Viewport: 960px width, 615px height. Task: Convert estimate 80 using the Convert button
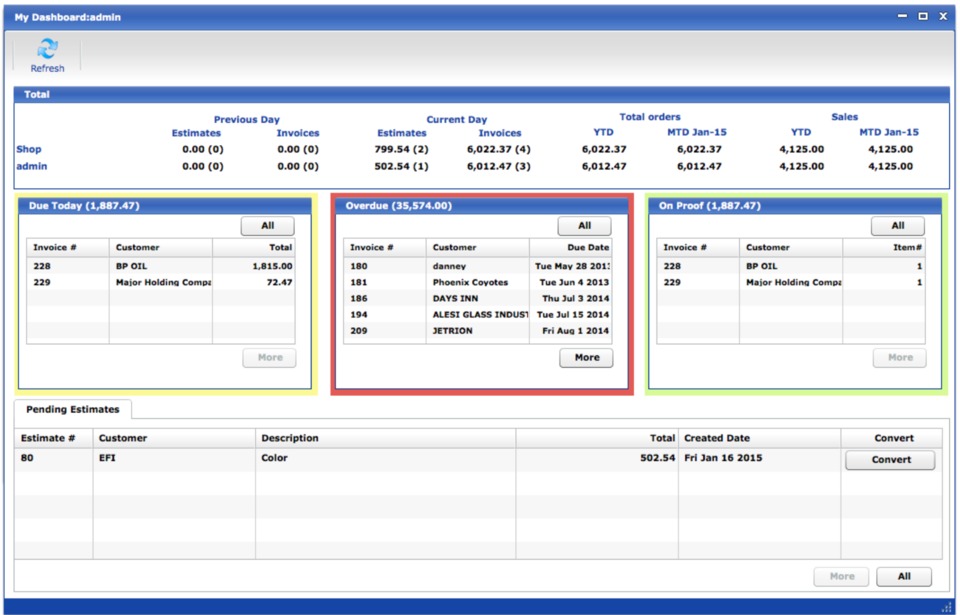pos(890,460)
